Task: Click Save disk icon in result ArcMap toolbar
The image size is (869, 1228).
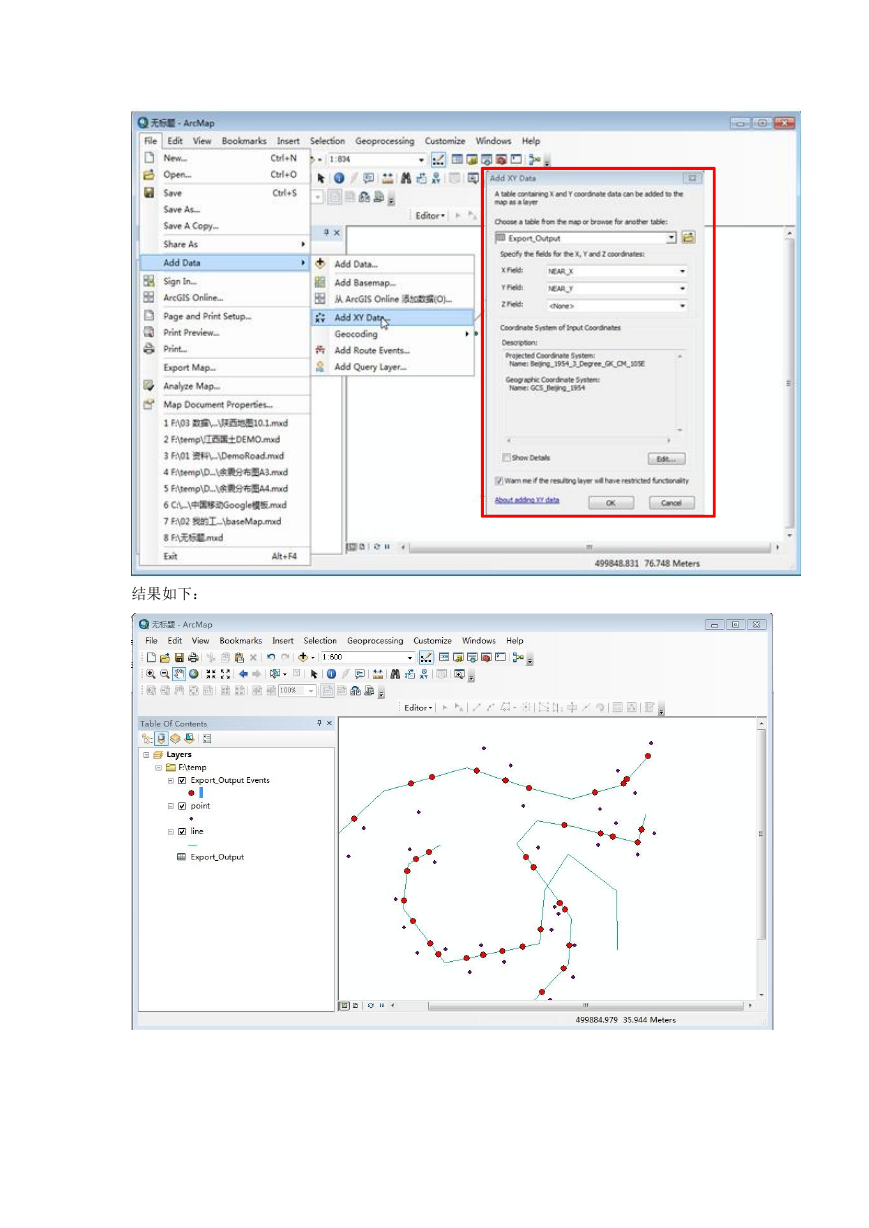Action: point(179,657)
